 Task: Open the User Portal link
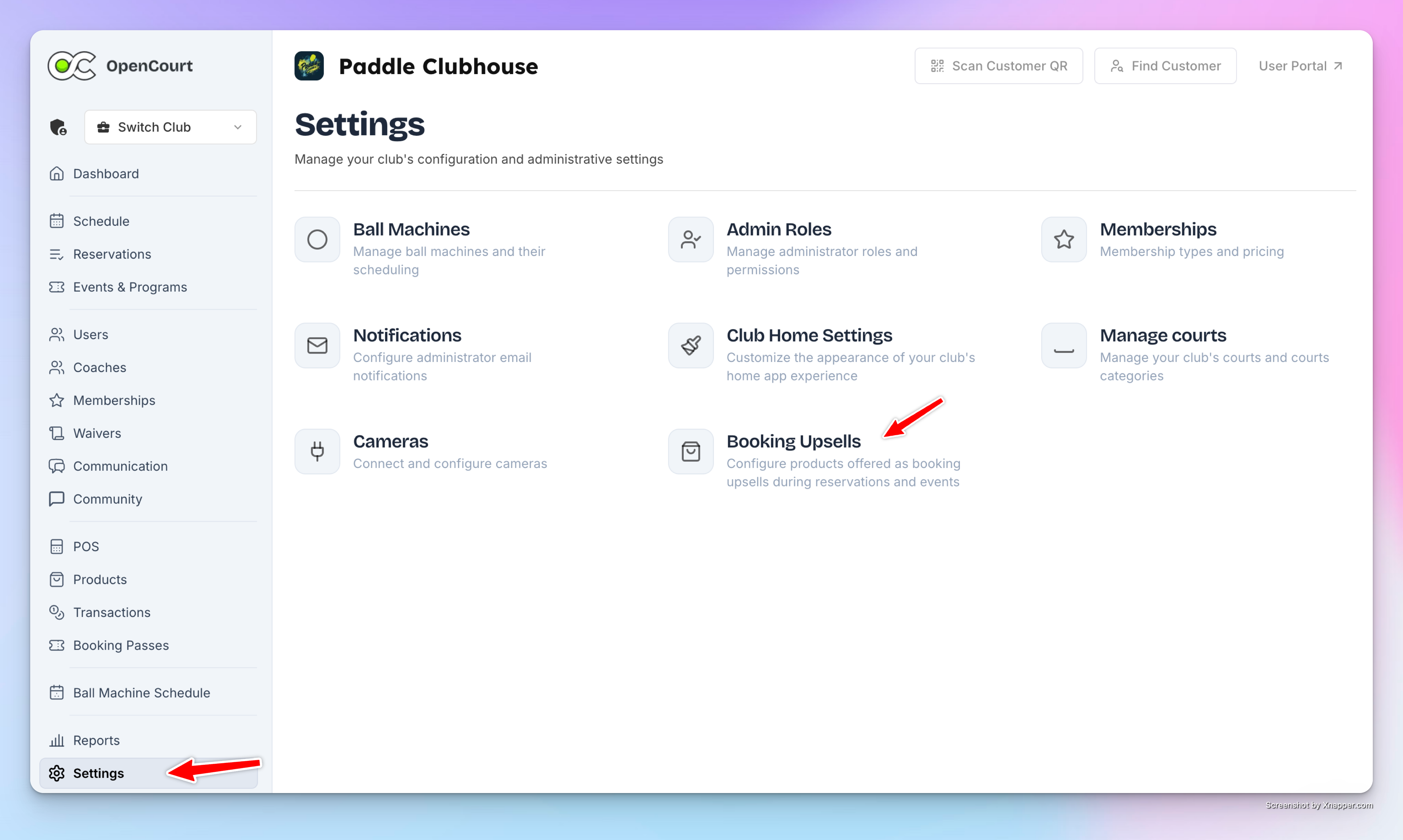(x=1301, y=66)
